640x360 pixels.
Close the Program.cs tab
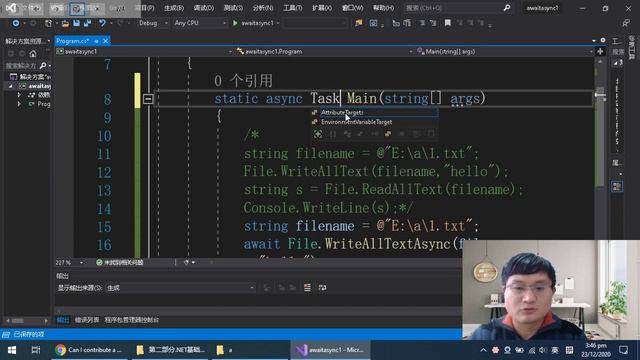tap(105, 41)
